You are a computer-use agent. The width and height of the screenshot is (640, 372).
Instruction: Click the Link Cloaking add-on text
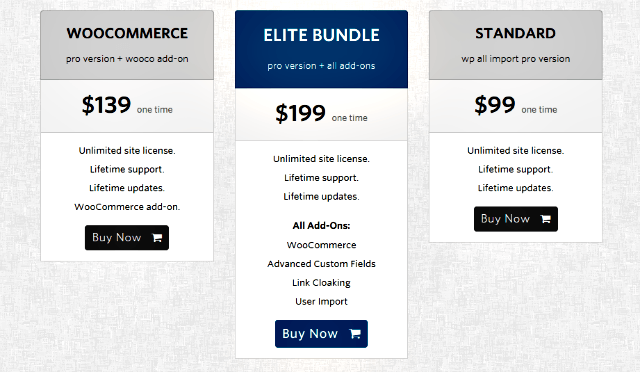321,283
